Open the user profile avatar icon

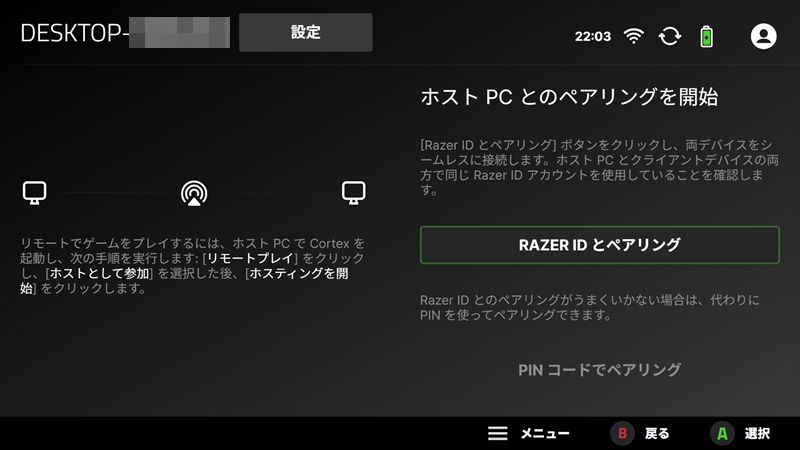(x=763, y=36)
